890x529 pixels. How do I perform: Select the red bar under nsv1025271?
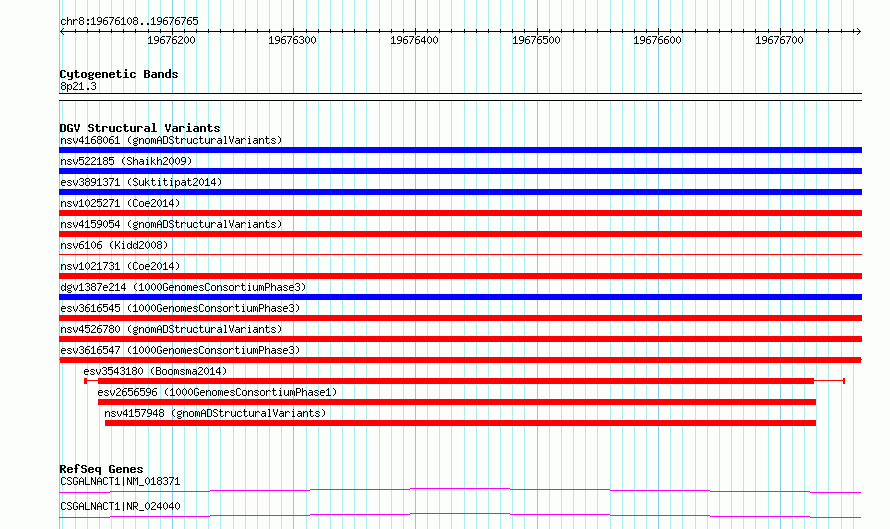[460, 213]
